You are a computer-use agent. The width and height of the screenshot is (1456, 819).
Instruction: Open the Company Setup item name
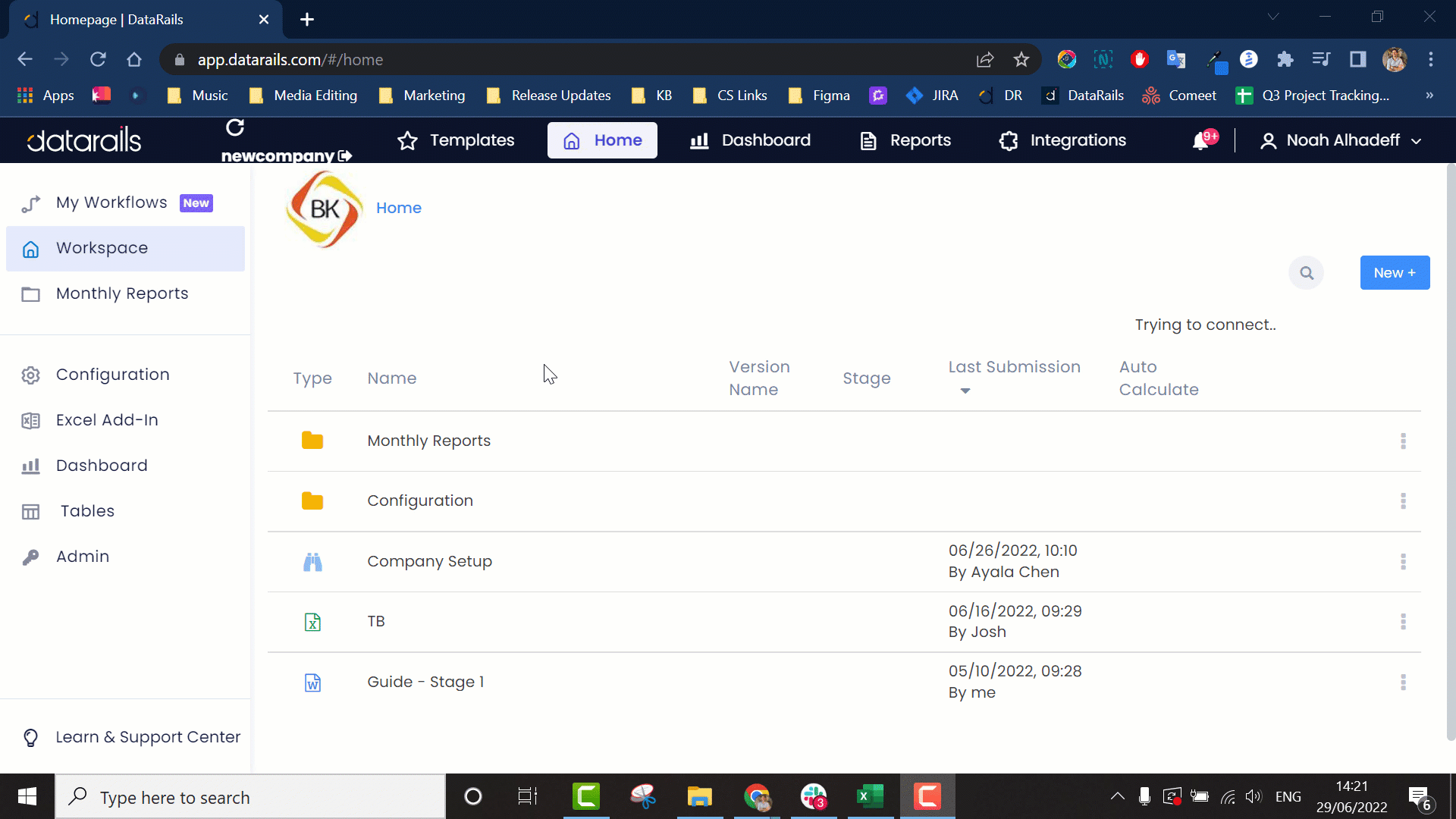[430, 561]
